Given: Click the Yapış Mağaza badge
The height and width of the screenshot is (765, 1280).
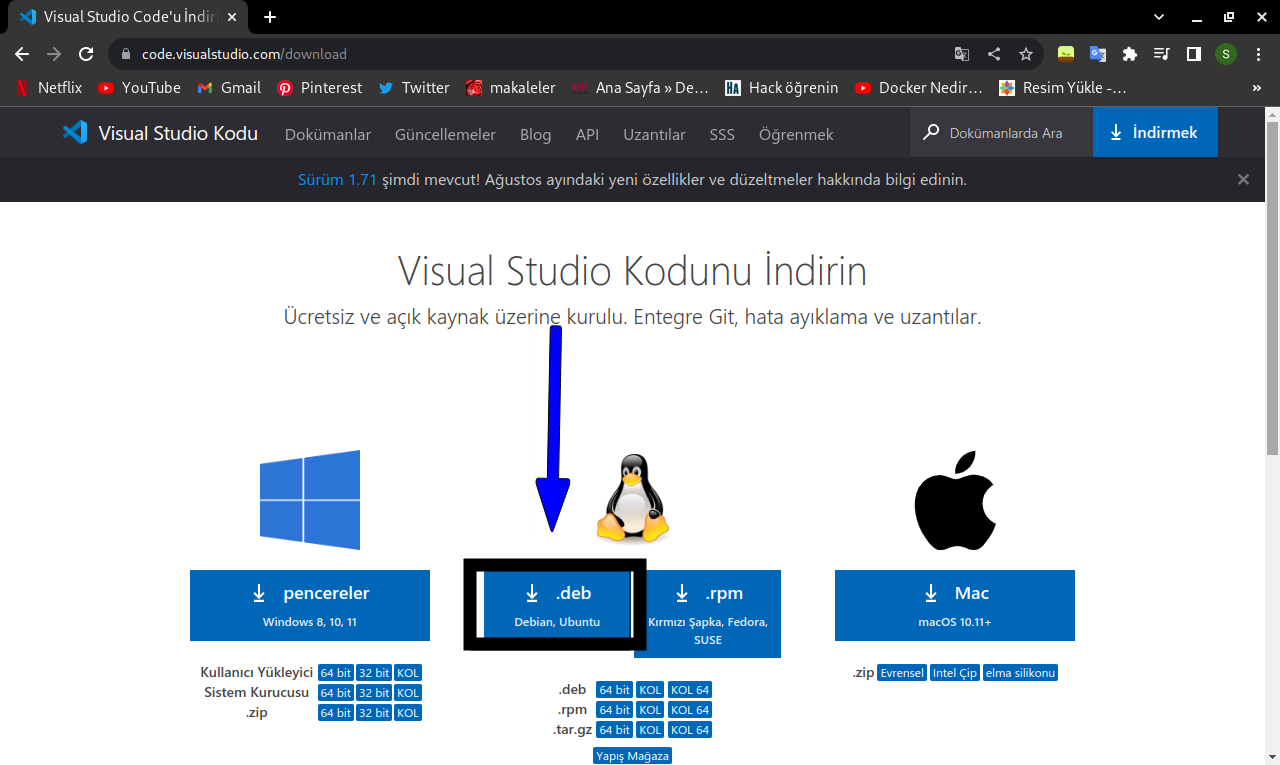Looking at the screenshot, I should 633,756.
